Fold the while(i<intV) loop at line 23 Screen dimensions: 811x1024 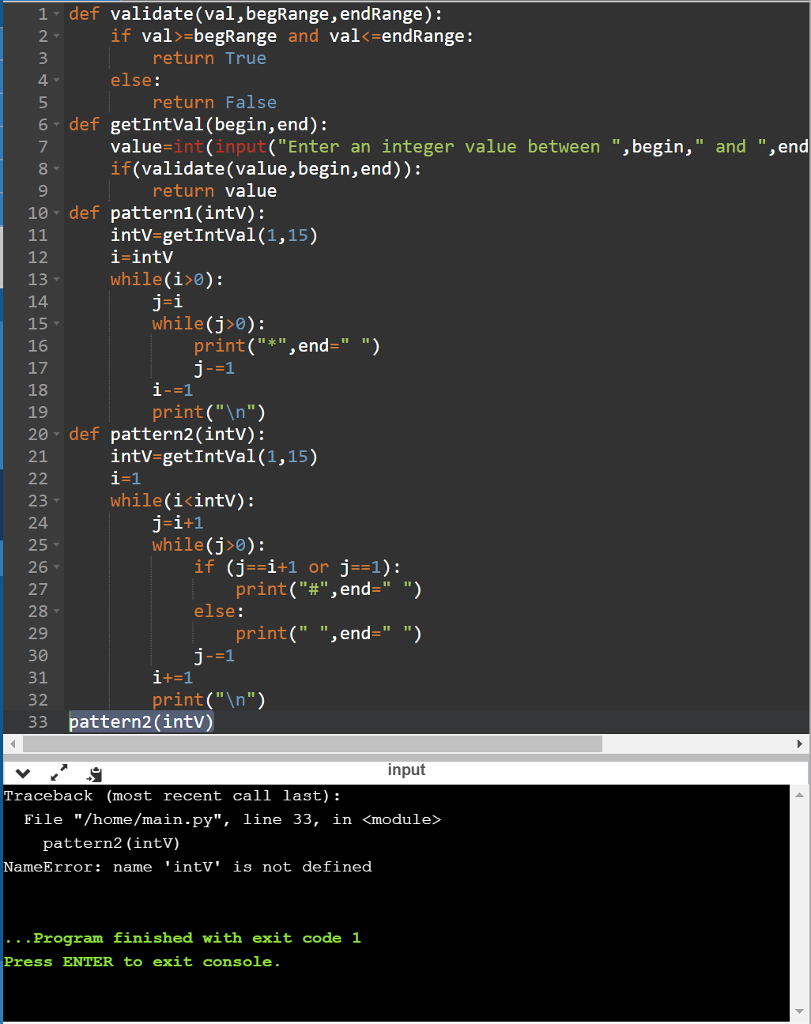coord(57,501)
